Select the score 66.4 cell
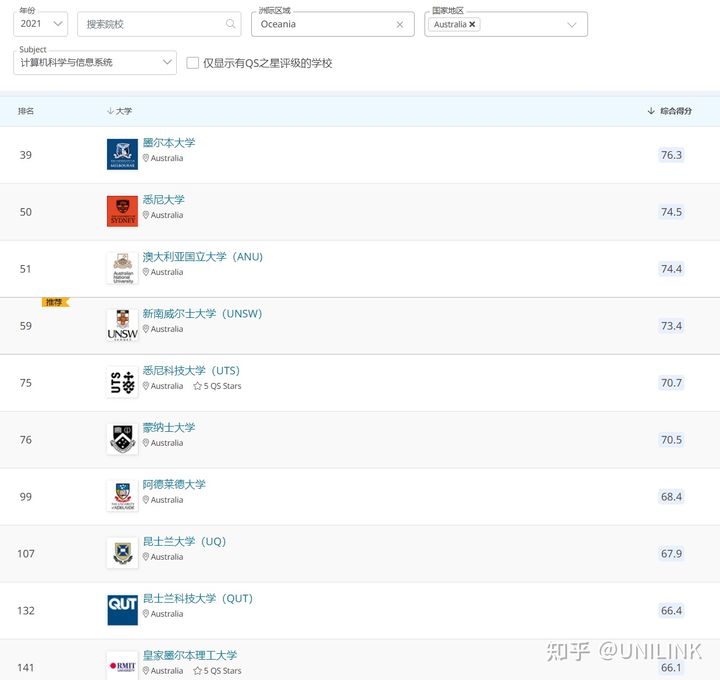Screen dimensions: 720x680 click(x=671, y=611)
